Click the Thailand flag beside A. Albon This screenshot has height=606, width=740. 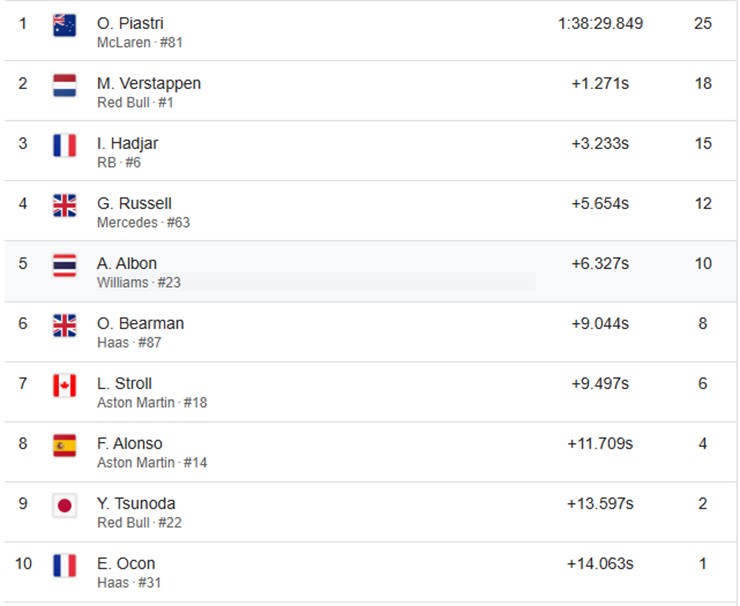tap(64, 265)
